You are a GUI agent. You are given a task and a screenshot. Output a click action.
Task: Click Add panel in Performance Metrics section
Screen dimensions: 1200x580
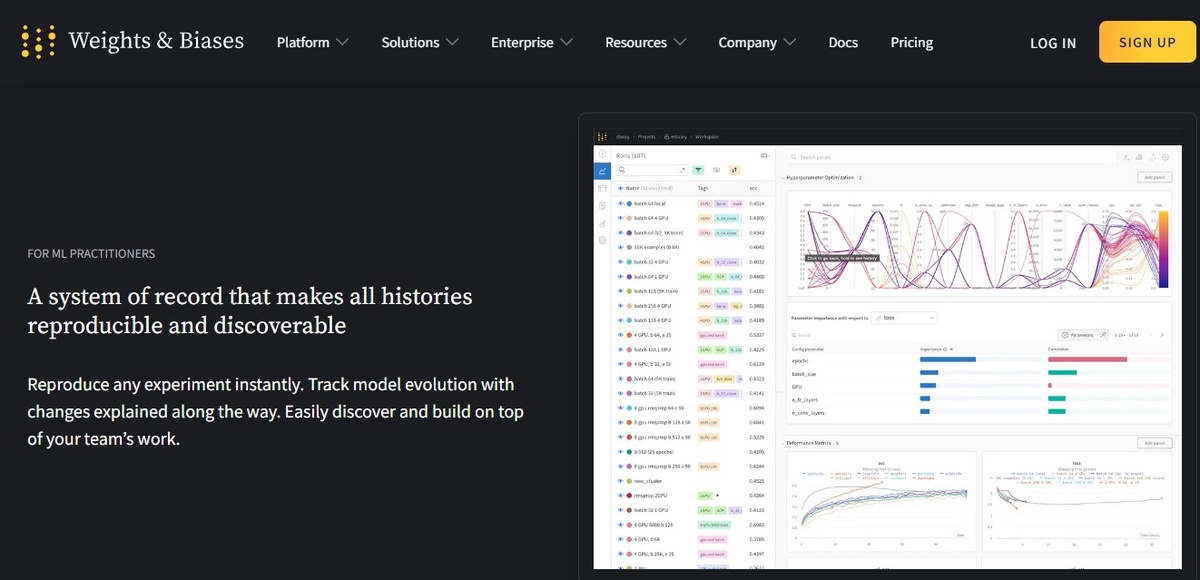click(1153, 442)
